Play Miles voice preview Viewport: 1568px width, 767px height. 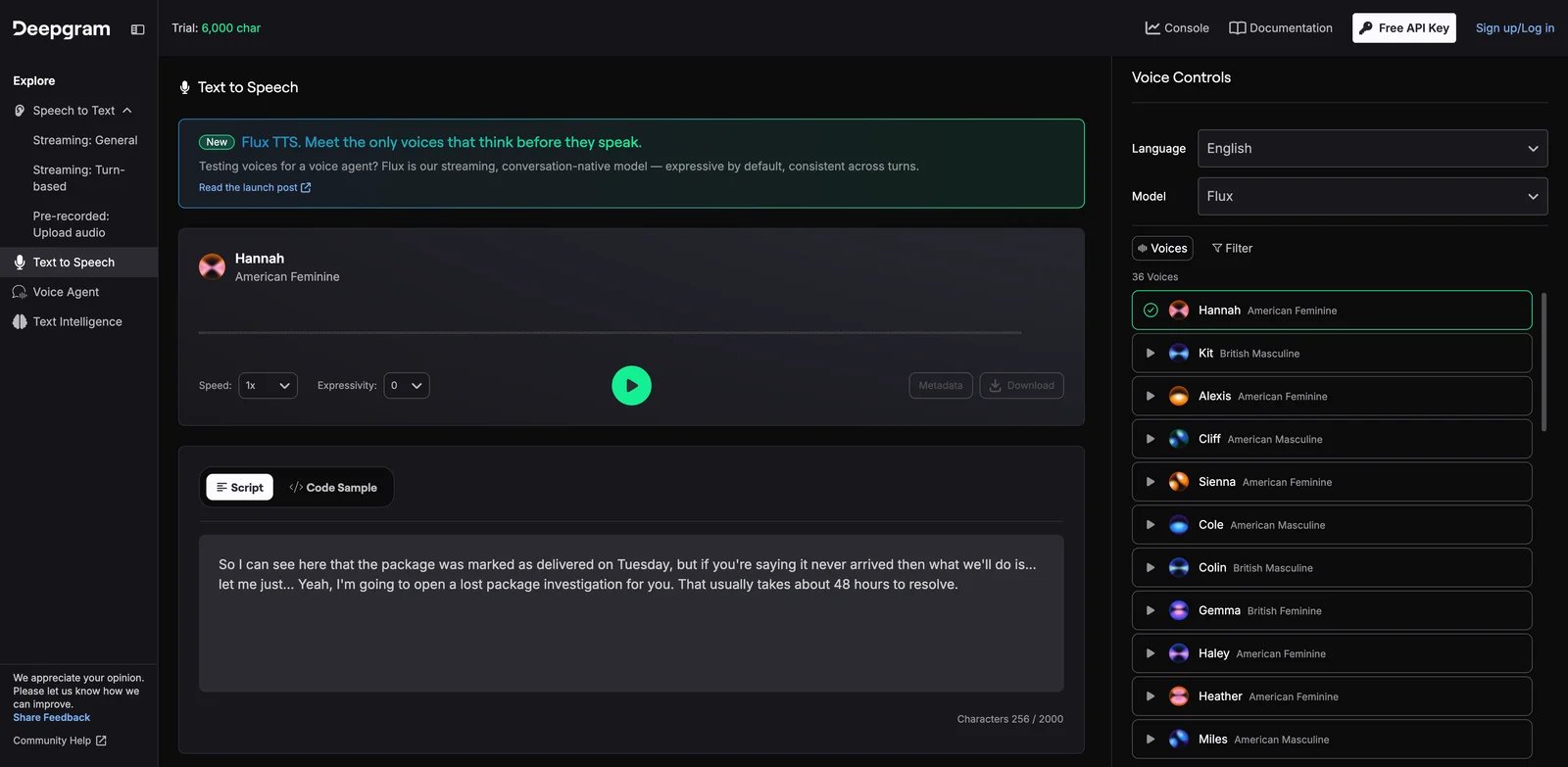click(1151, 740)
